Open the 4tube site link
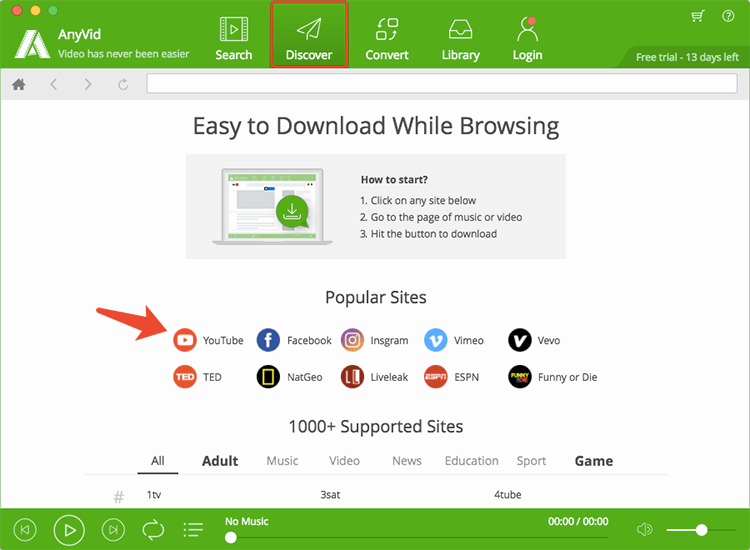This screenshot has width=750, height=550. click(507, 495)
